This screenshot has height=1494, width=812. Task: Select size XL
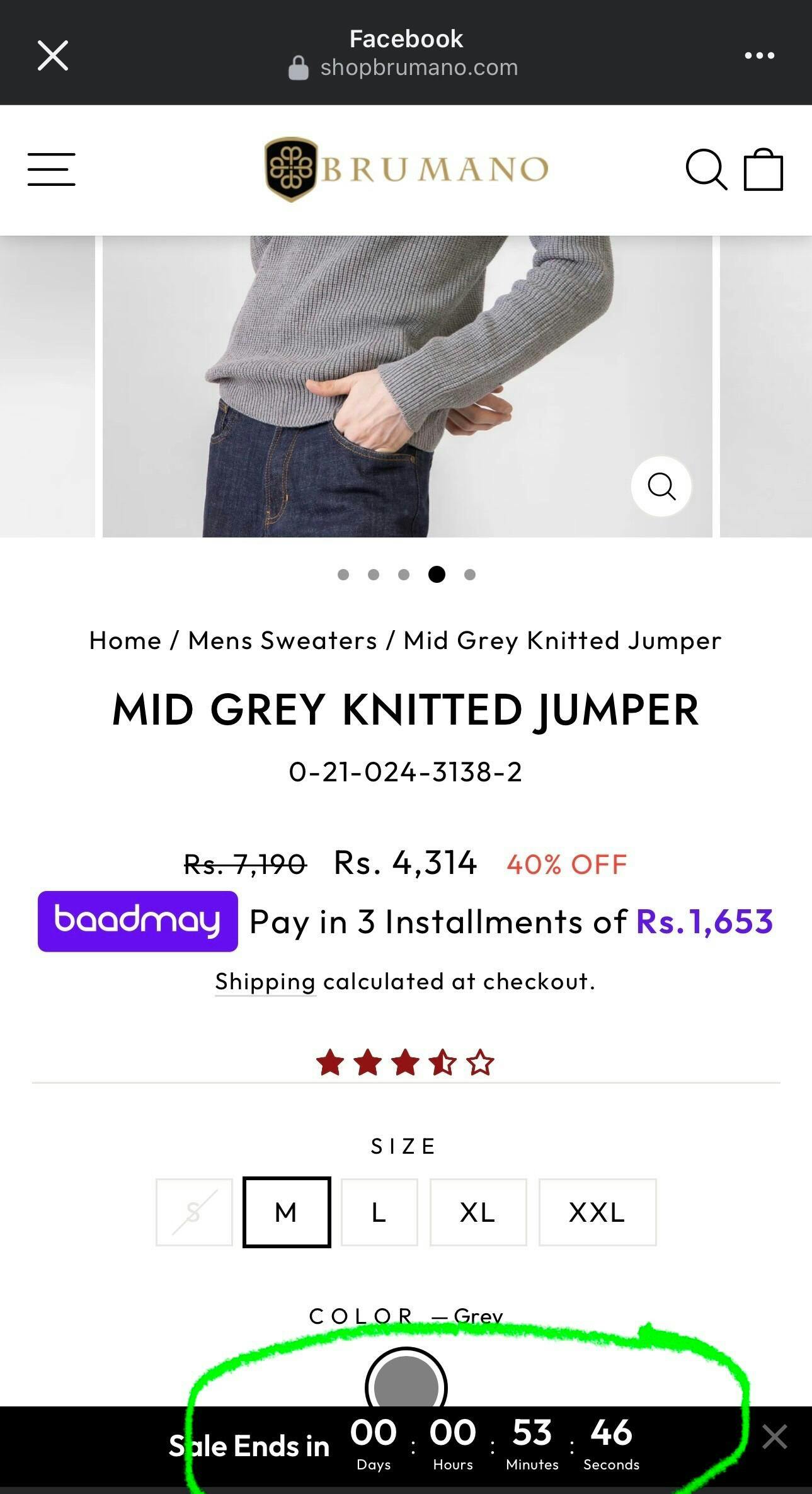(x=478, y=1212)
